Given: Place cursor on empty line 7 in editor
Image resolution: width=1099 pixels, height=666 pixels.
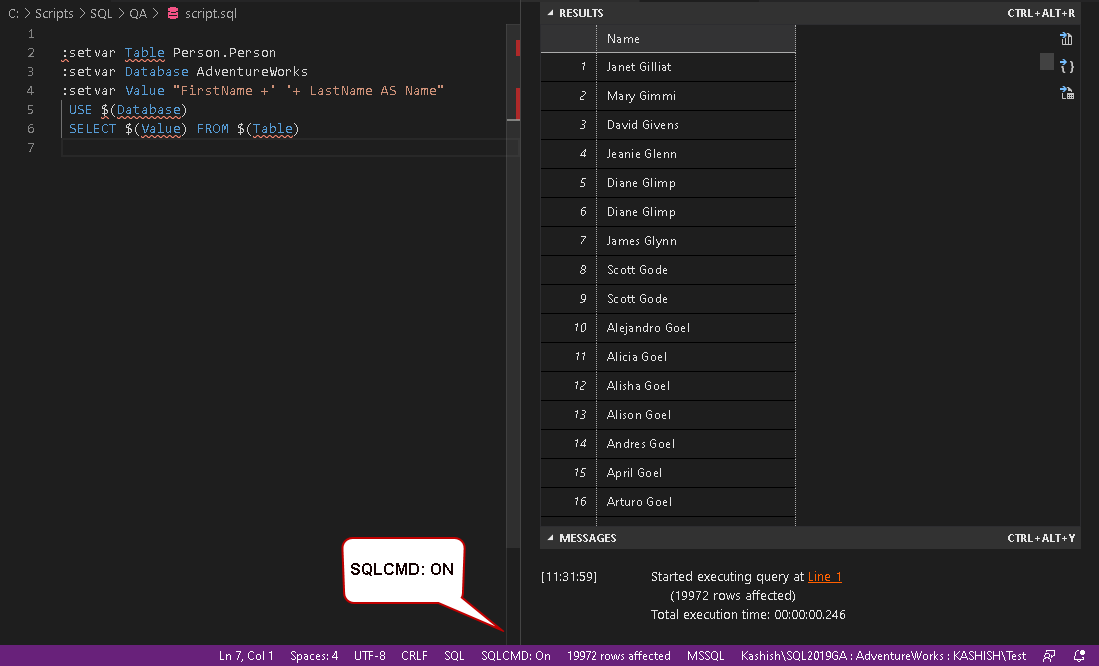Looking at the screenshot, I should point(289,148).
